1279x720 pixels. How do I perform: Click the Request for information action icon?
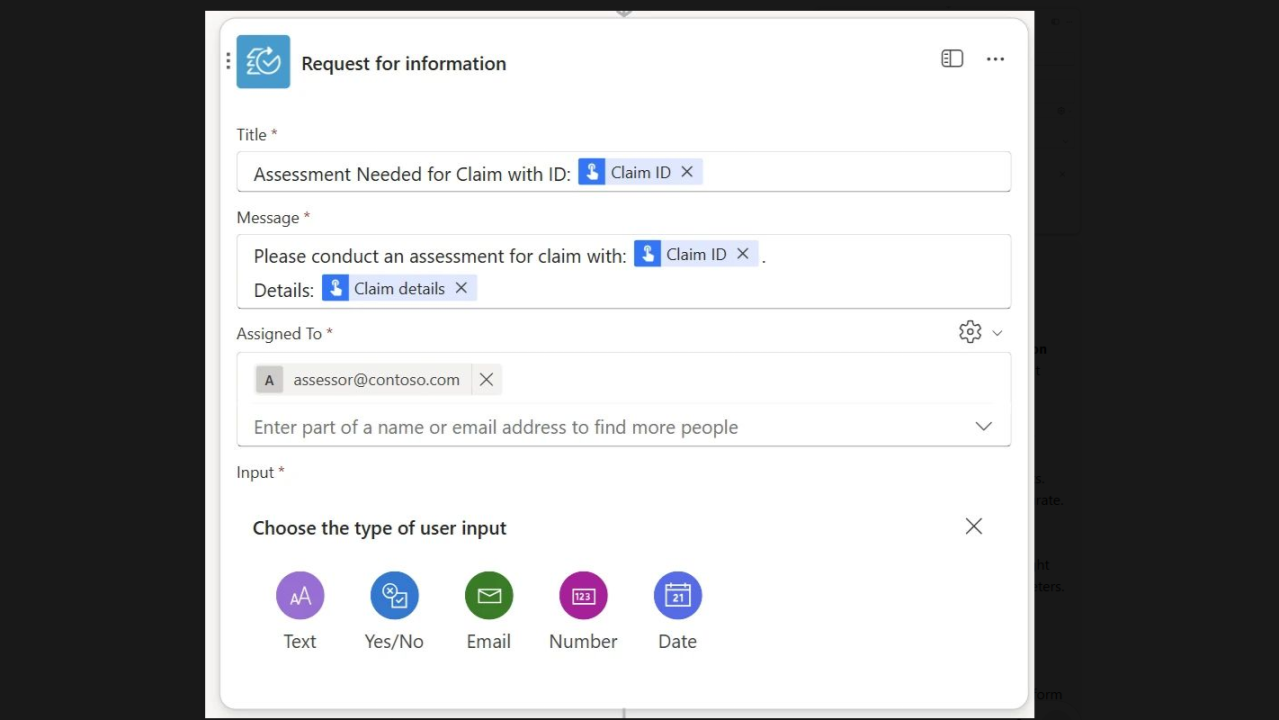coord(263,61)
